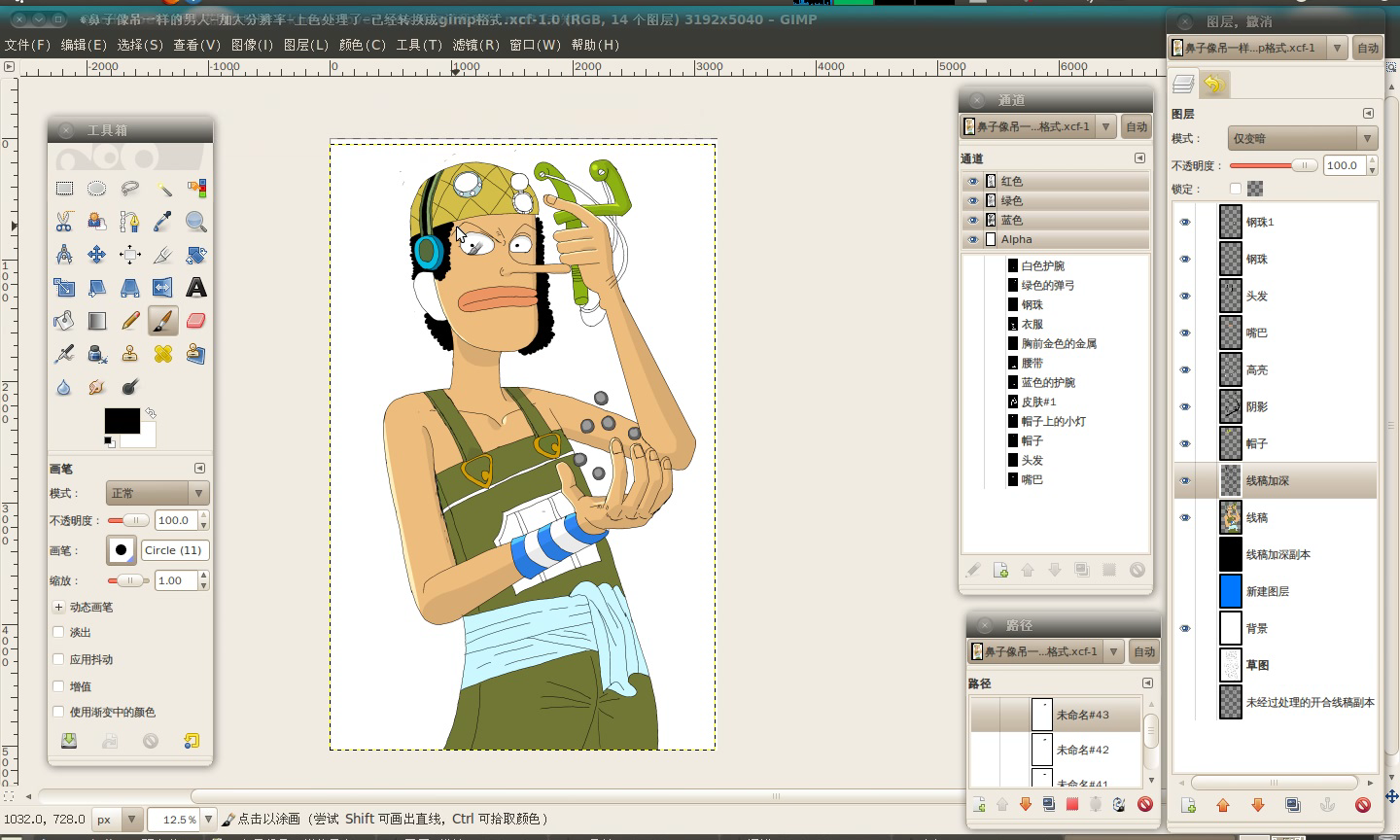This screenshot has height=840, width=1400.
Task: Click the brush 缩放 slider
Action: coord(127,580)
